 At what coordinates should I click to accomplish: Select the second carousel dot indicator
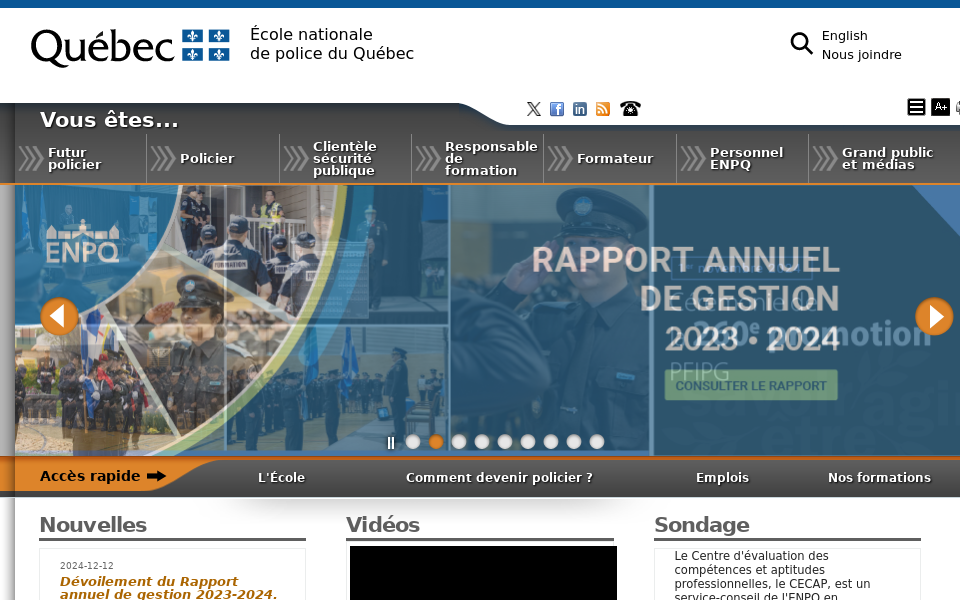pyautogui.click(x=436, y=441)
